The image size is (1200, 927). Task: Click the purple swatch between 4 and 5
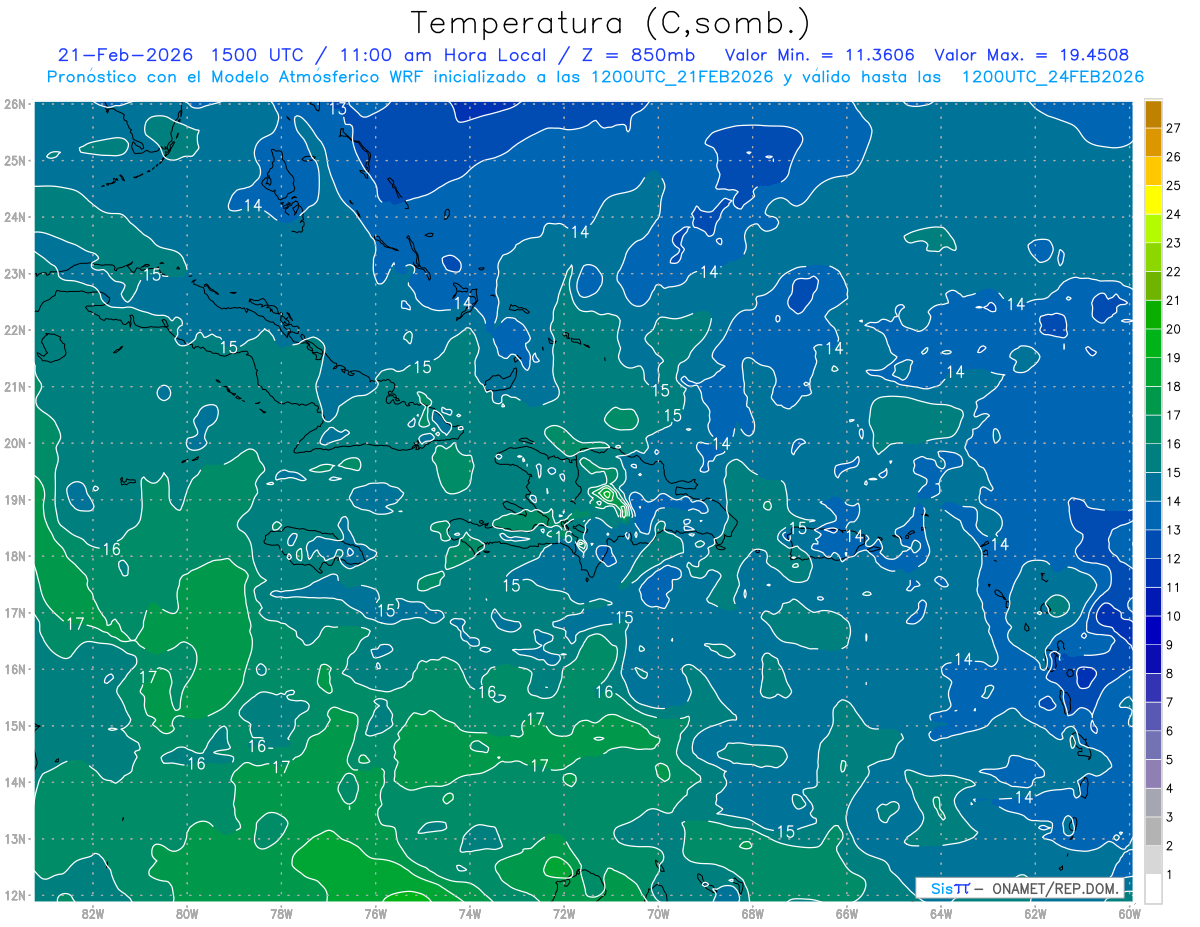[x=1153, y=774]
